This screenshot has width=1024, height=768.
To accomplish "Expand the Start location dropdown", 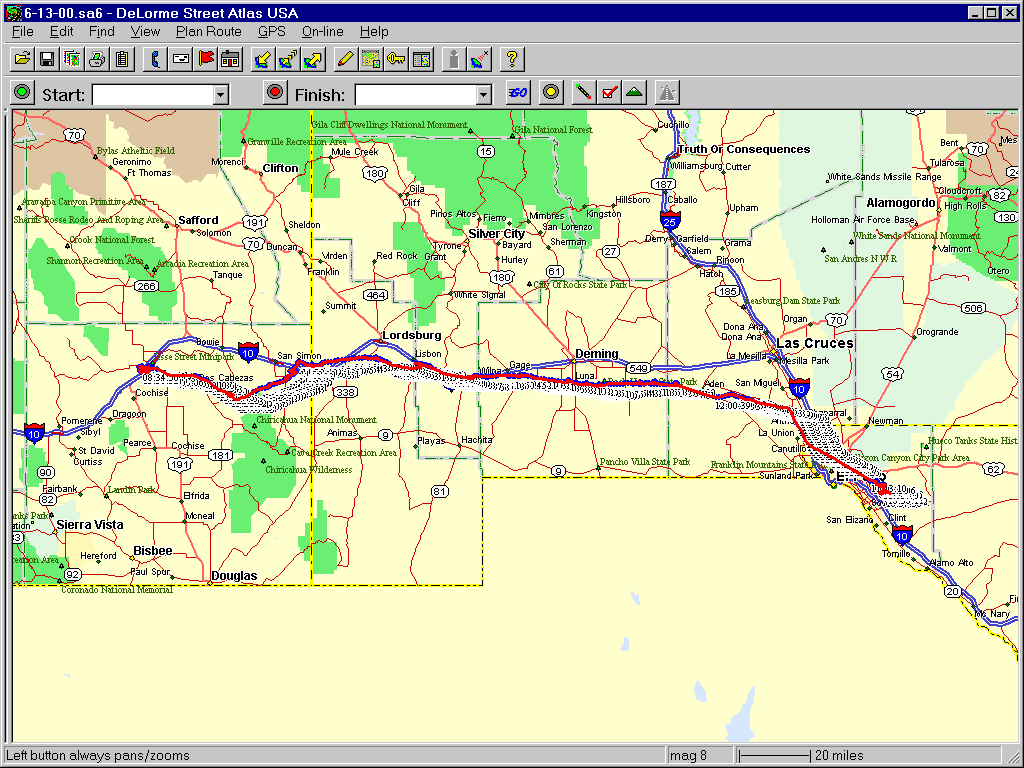I will [x=221, y=95].
